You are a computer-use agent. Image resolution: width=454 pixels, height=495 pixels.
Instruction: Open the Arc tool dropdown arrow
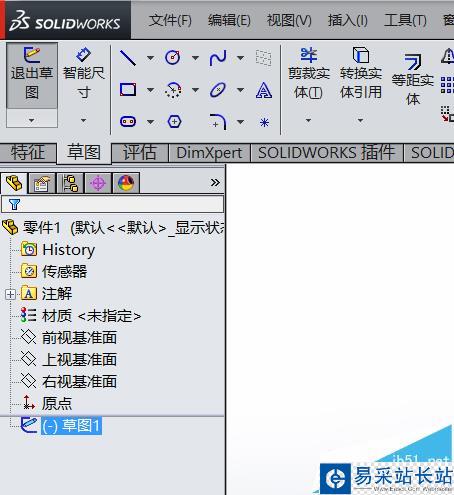pyautogui.click(x=195, y=90)
